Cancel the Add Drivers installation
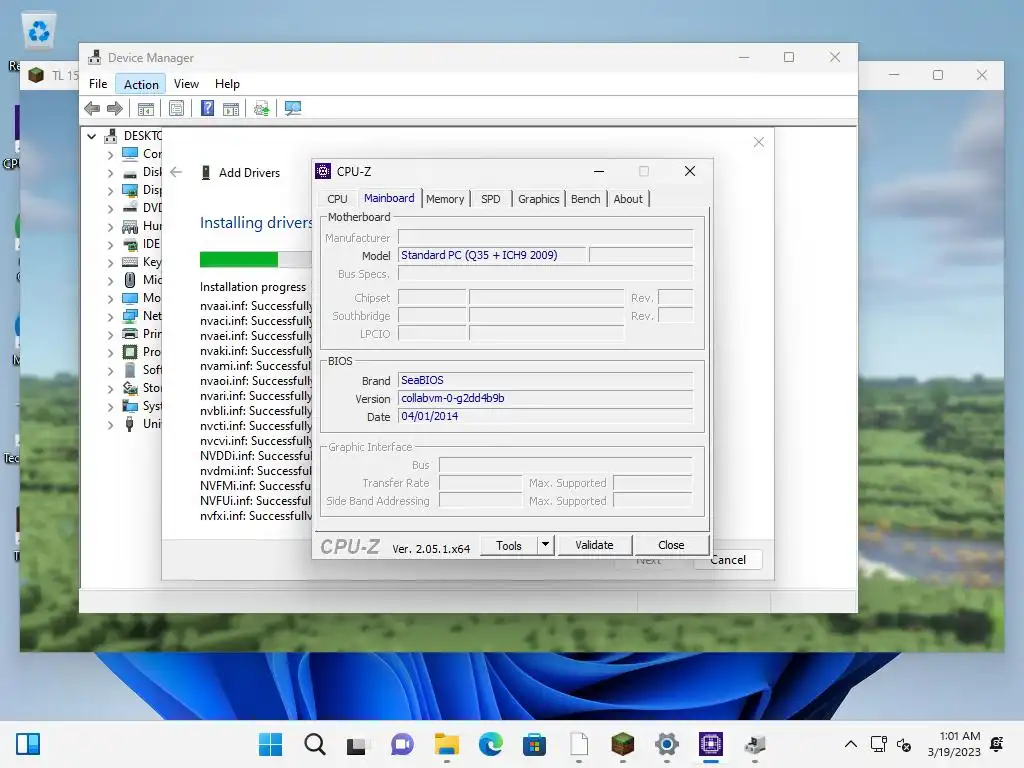Image resolution: width=1024 pixels, height=768 pixels. coord(728,560)
